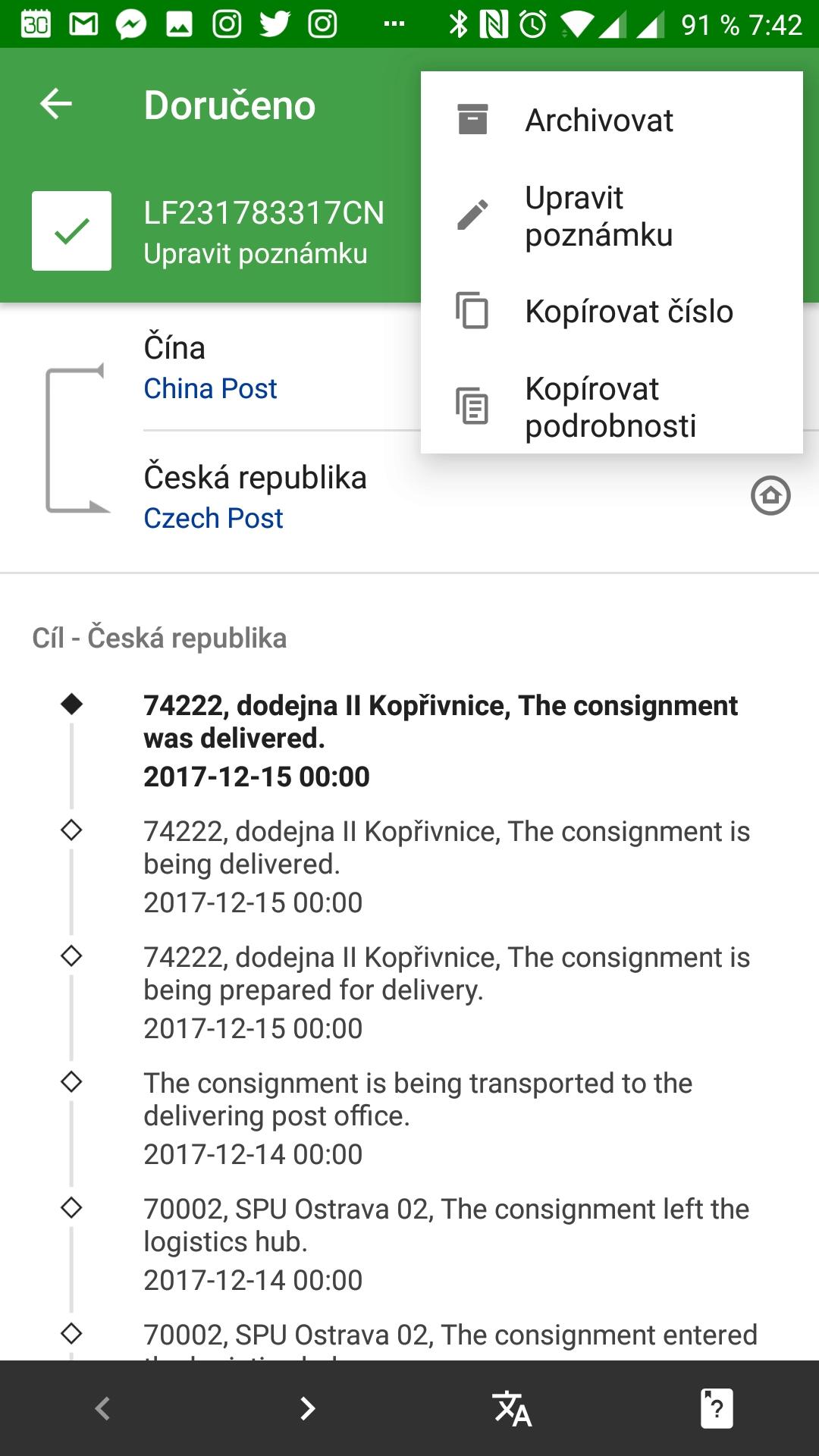Open the Gmail notification in status bar
The width and height of the screenshot is (819, 1456).
click(83, 25)
